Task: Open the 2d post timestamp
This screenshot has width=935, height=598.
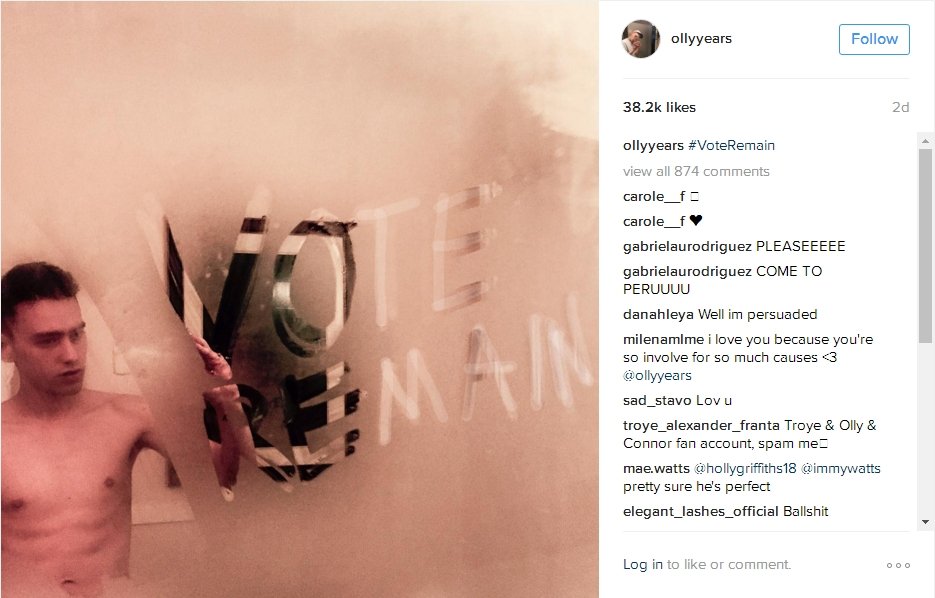Action: pos(900,107)
